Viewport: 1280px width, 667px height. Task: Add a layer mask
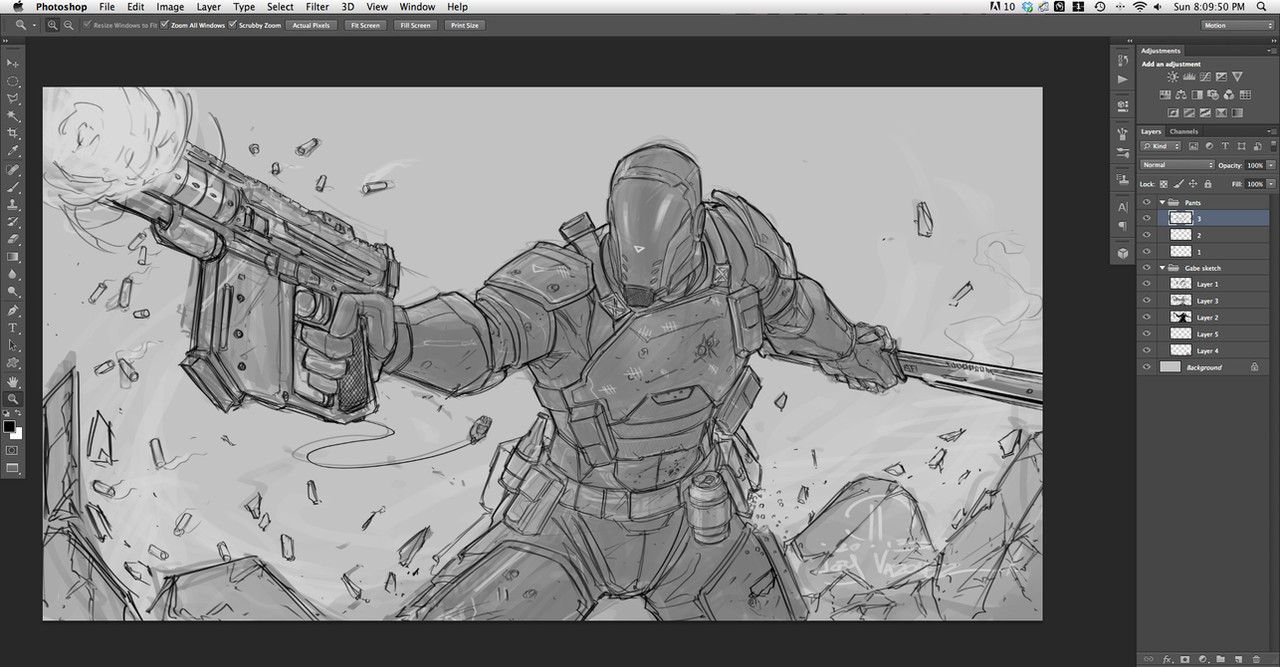1185,659
